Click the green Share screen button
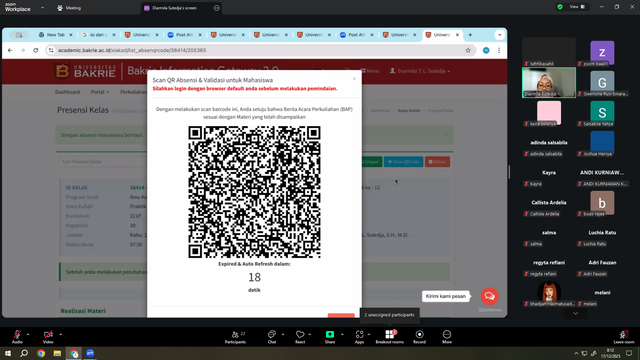This screenshot has width=640, height=360. click(x=330, y=337)
